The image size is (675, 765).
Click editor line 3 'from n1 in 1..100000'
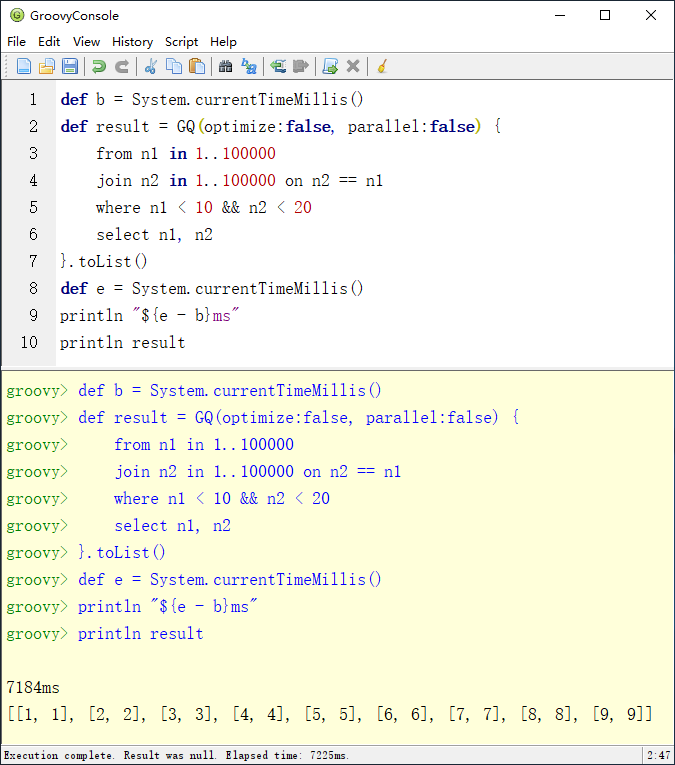pos(186,154)
